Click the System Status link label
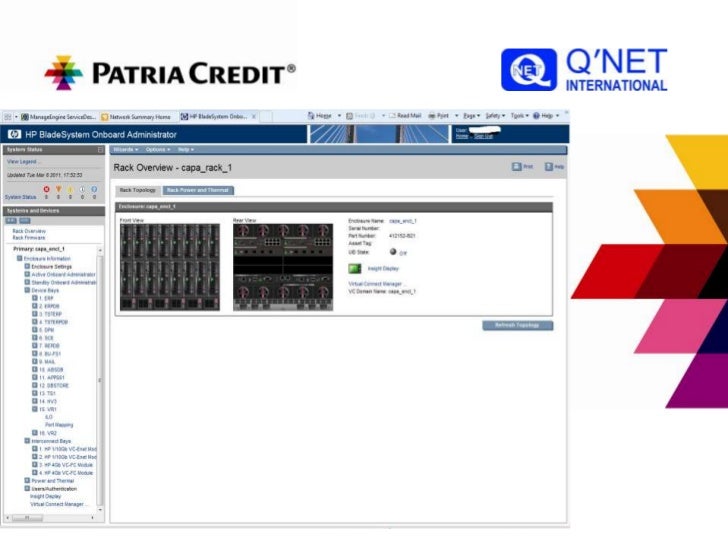Screen dimensions: 728x546 (x=20, y=197)
